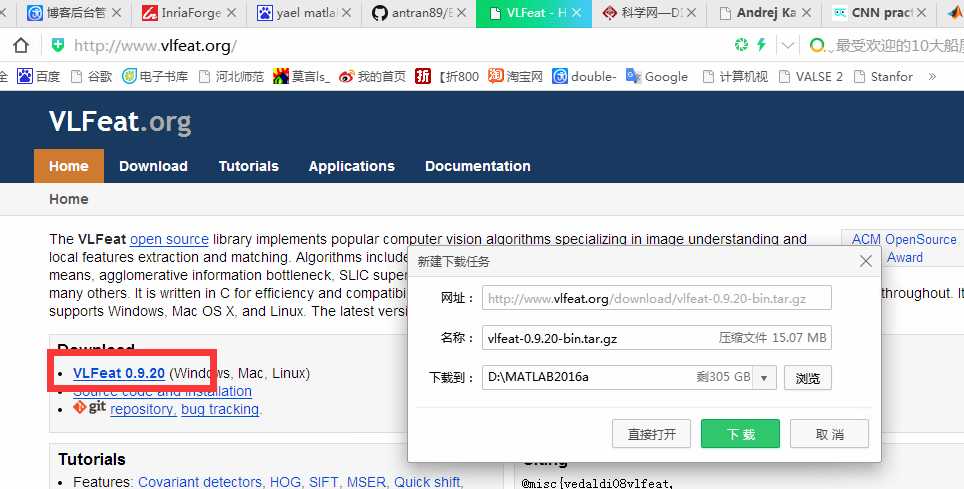The width and height of the screenshot is (964, 489).
Task: Open the Covariant detectors tutorial link
Action: coord(201,482)
